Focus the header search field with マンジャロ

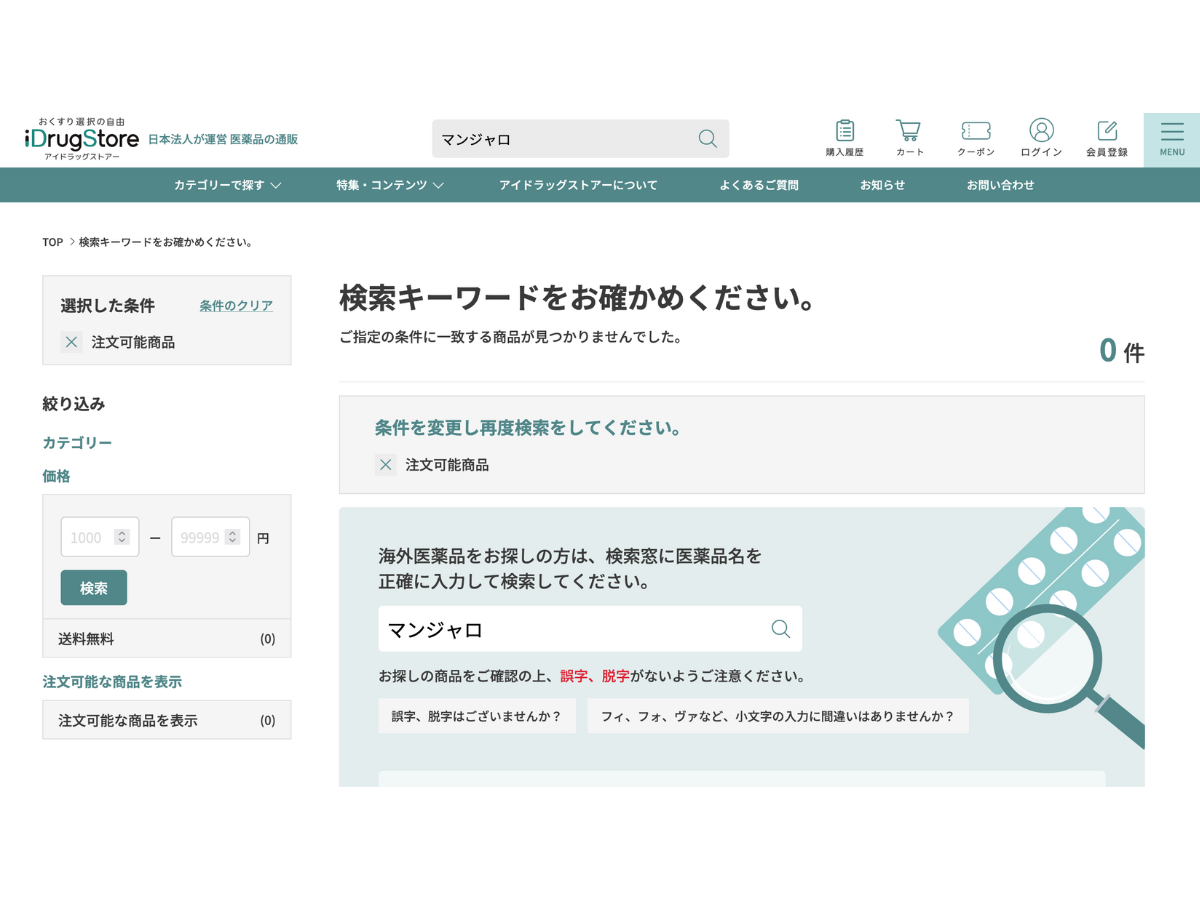[580, 139]
